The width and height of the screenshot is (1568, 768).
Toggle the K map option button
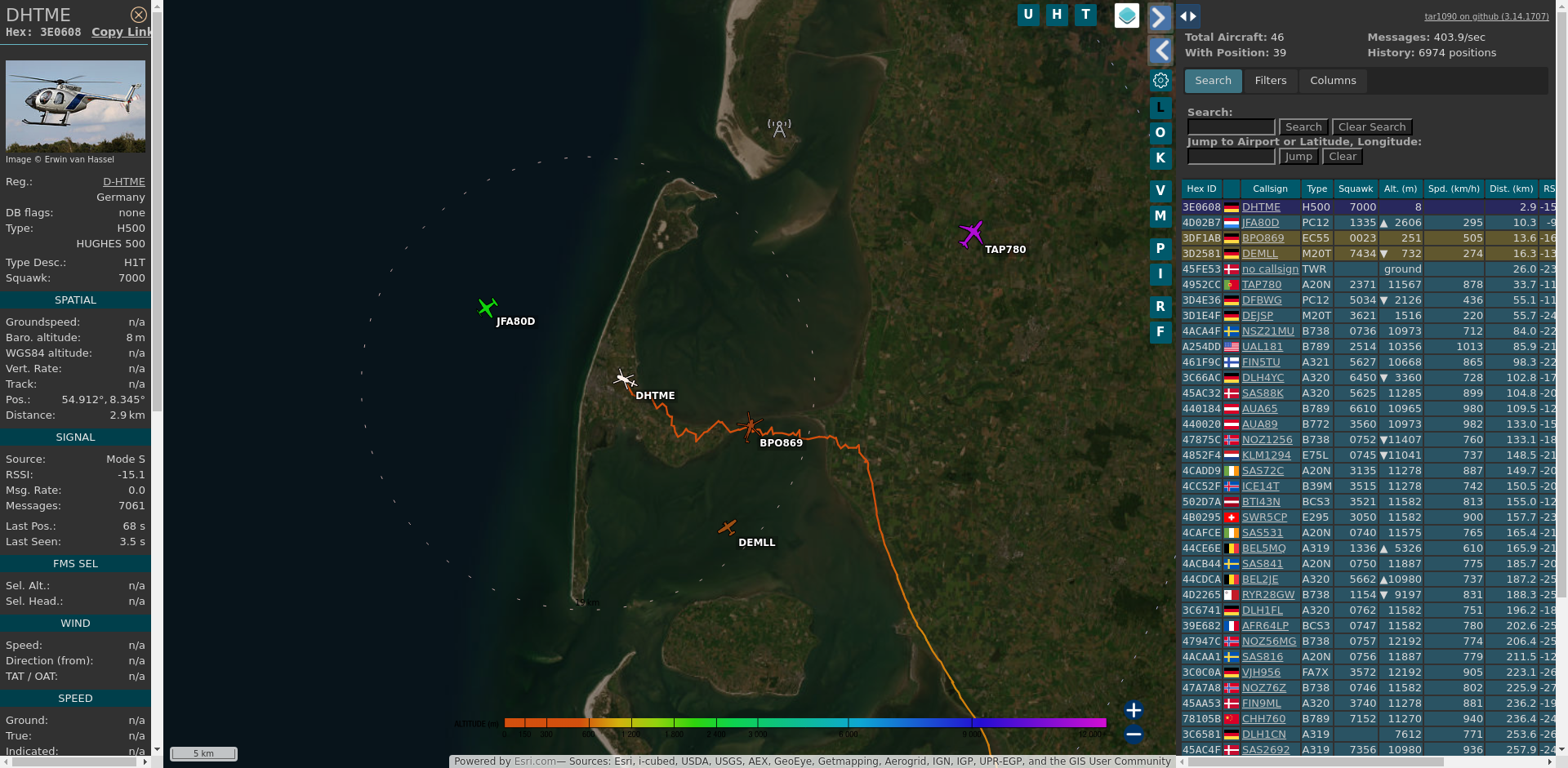[1160, 158]
